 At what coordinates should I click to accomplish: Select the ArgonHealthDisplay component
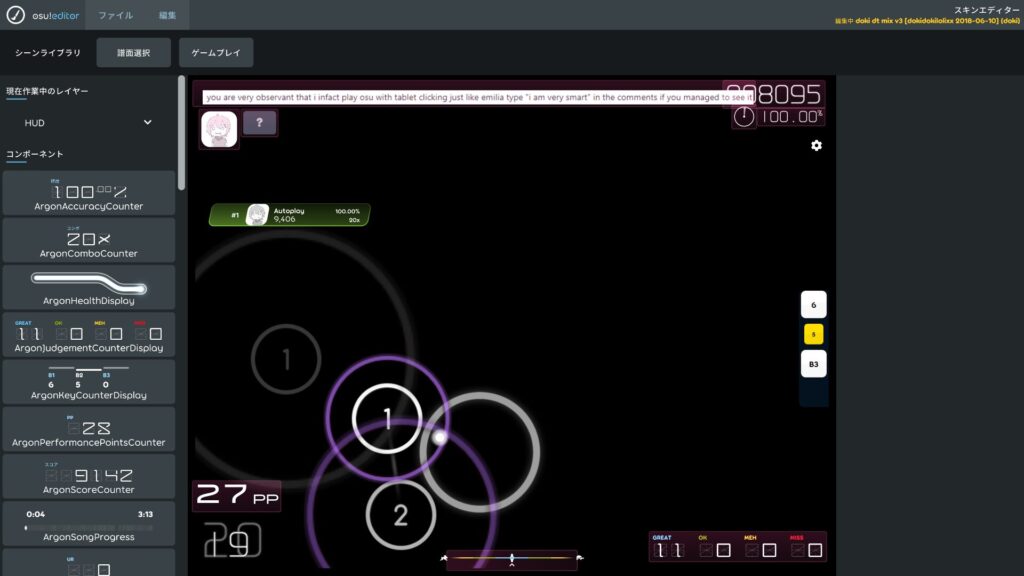88,288
